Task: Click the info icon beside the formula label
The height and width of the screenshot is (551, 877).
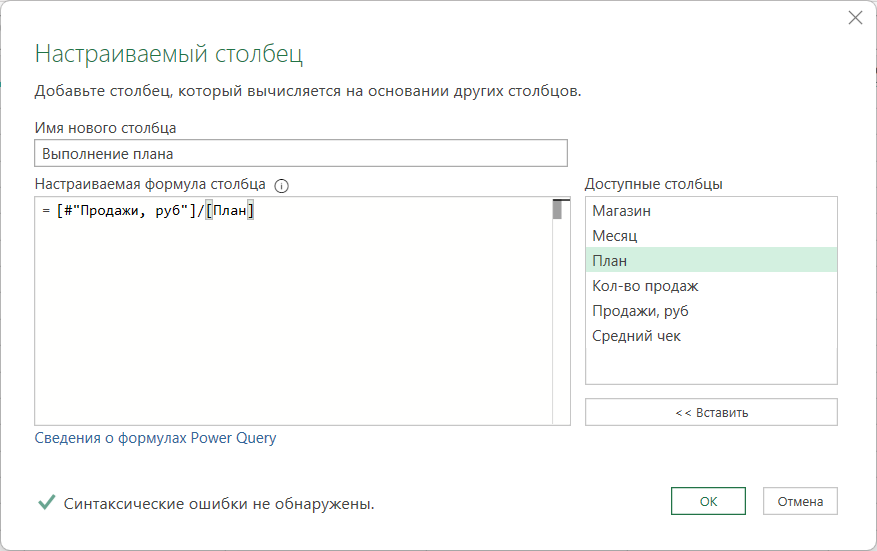Action: tap(281, 185)
